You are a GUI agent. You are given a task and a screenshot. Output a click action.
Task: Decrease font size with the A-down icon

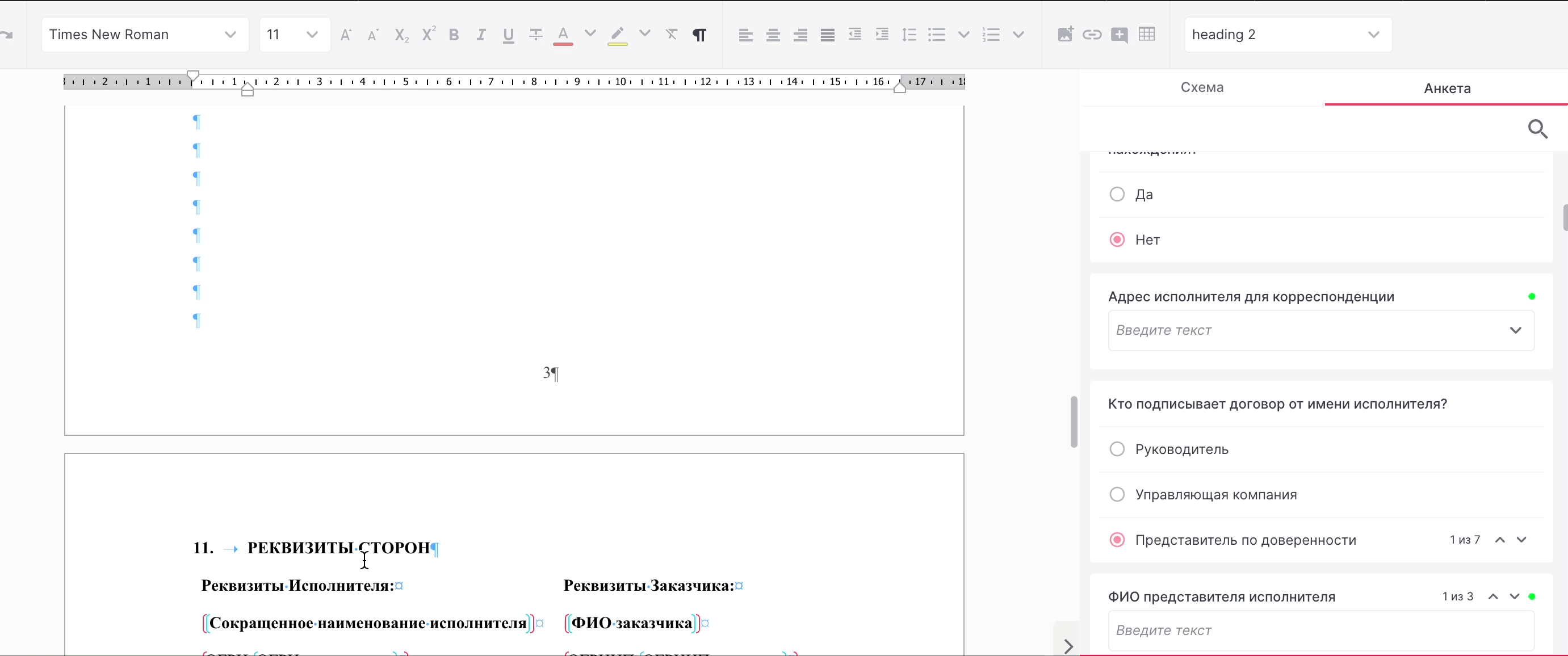[x=373, y=35]
